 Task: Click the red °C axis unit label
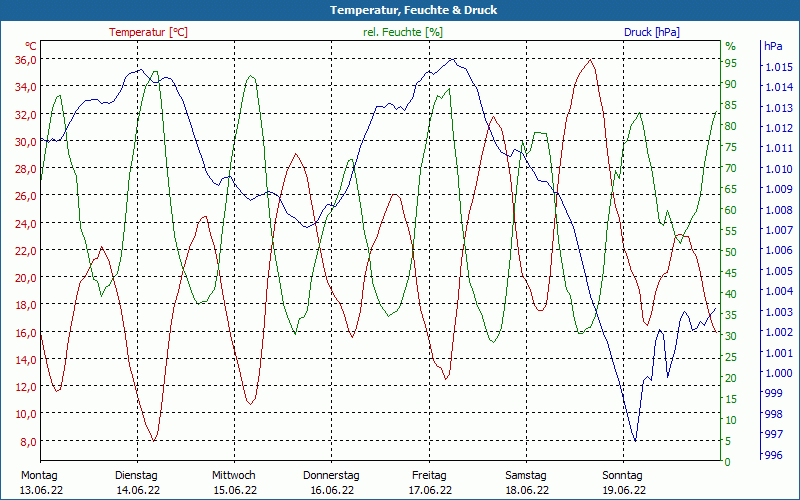(31, 45)
